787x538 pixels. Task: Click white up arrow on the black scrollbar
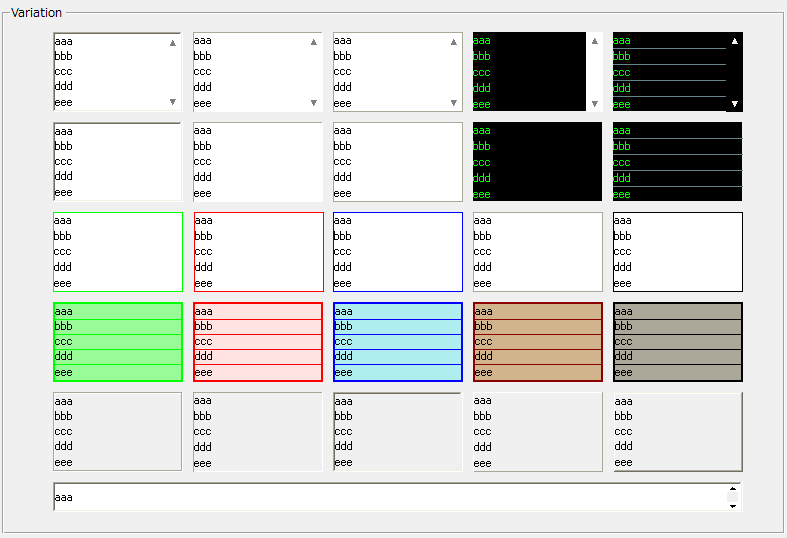(x=735, y=41)
